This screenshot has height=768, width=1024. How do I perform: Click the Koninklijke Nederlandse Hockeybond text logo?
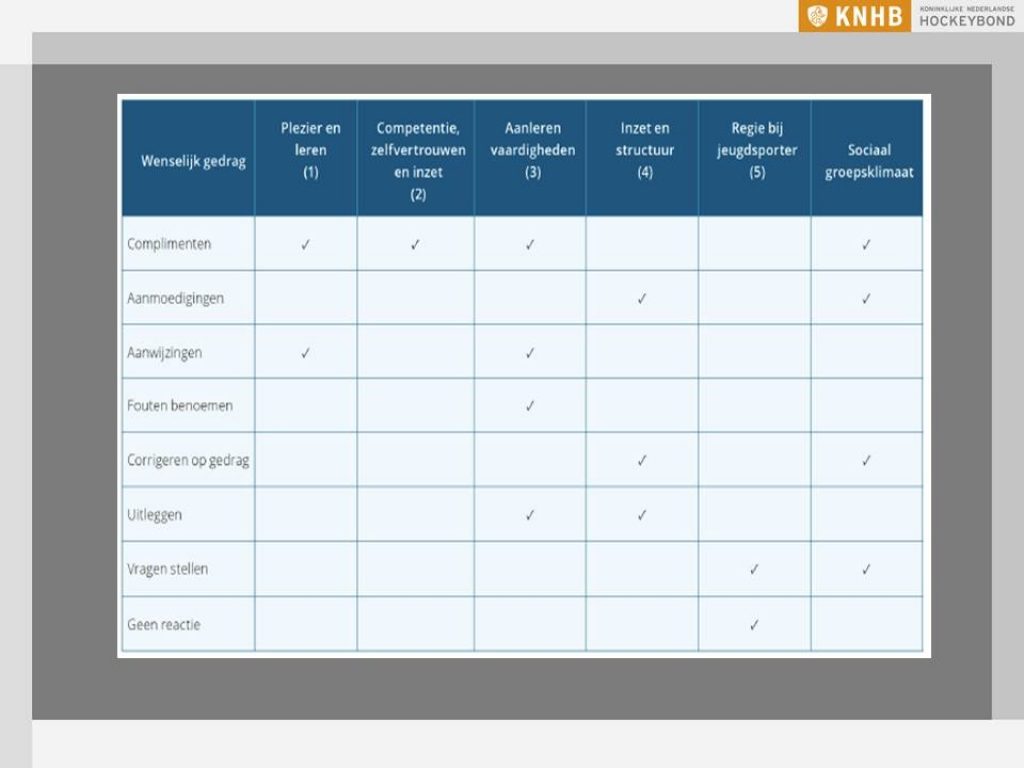(x=966, y=16)
